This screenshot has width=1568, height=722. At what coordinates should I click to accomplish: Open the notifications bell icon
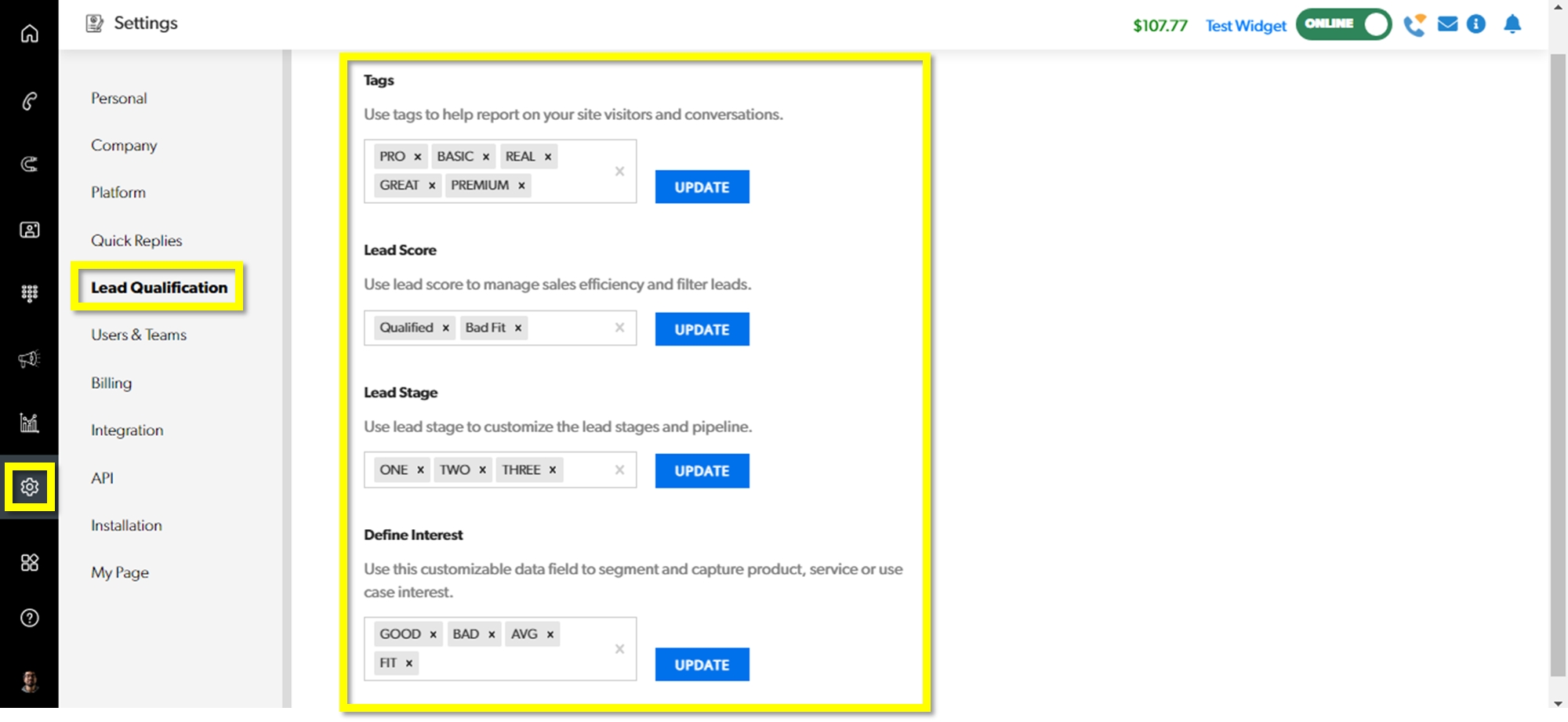(1512, 24)
